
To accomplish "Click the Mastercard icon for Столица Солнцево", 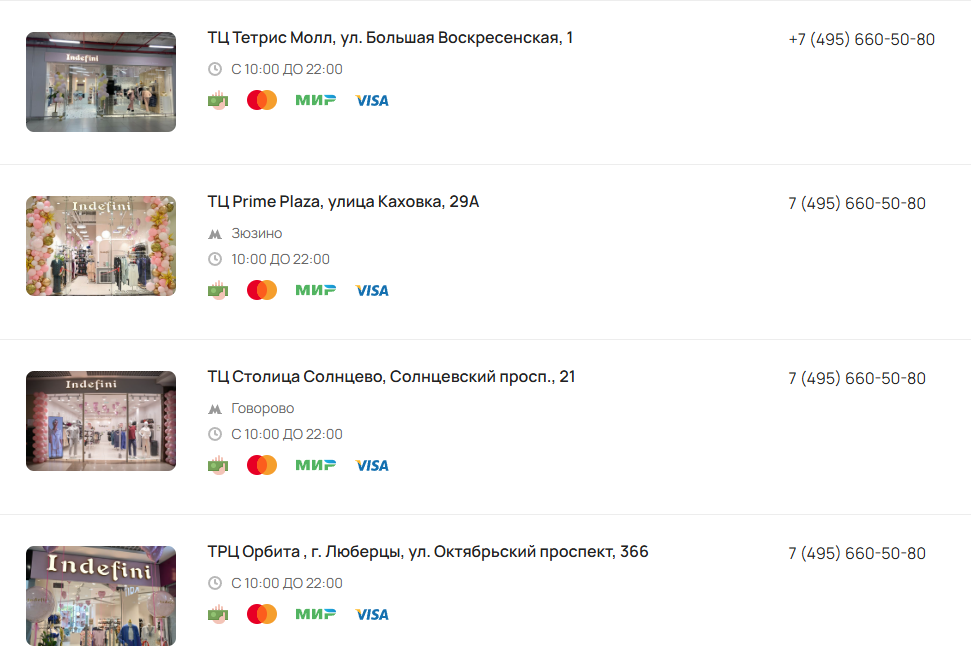I will click(x=262, y=465).
